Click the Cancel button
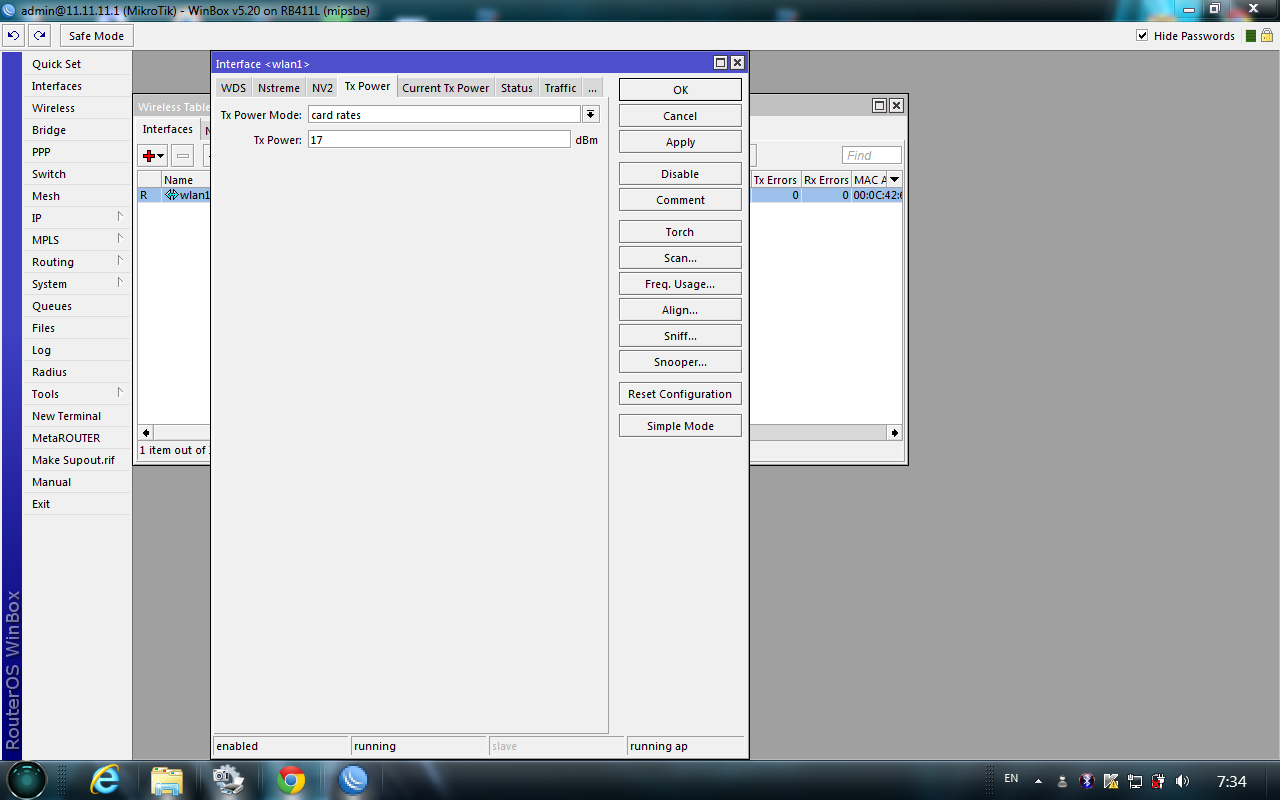 coord(680,116)
